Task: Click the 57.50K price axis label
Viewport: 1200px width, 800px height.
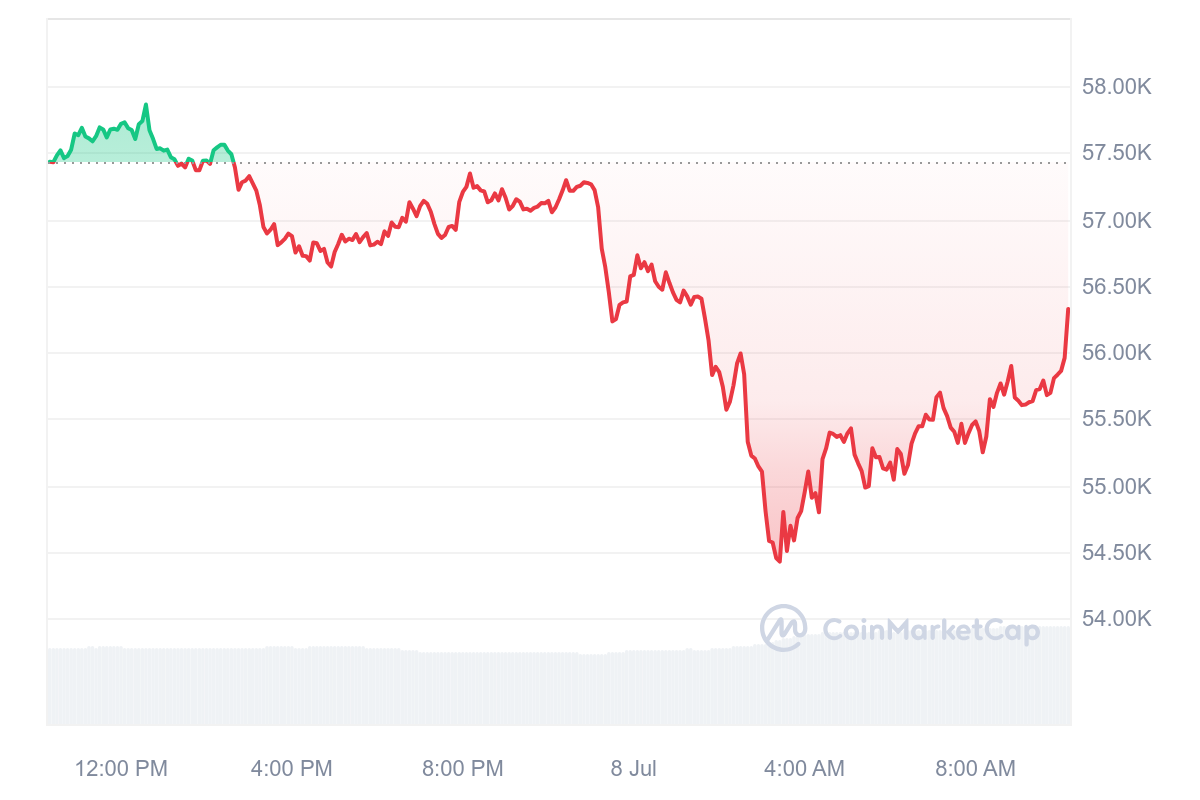Action: click(1117, 153)
